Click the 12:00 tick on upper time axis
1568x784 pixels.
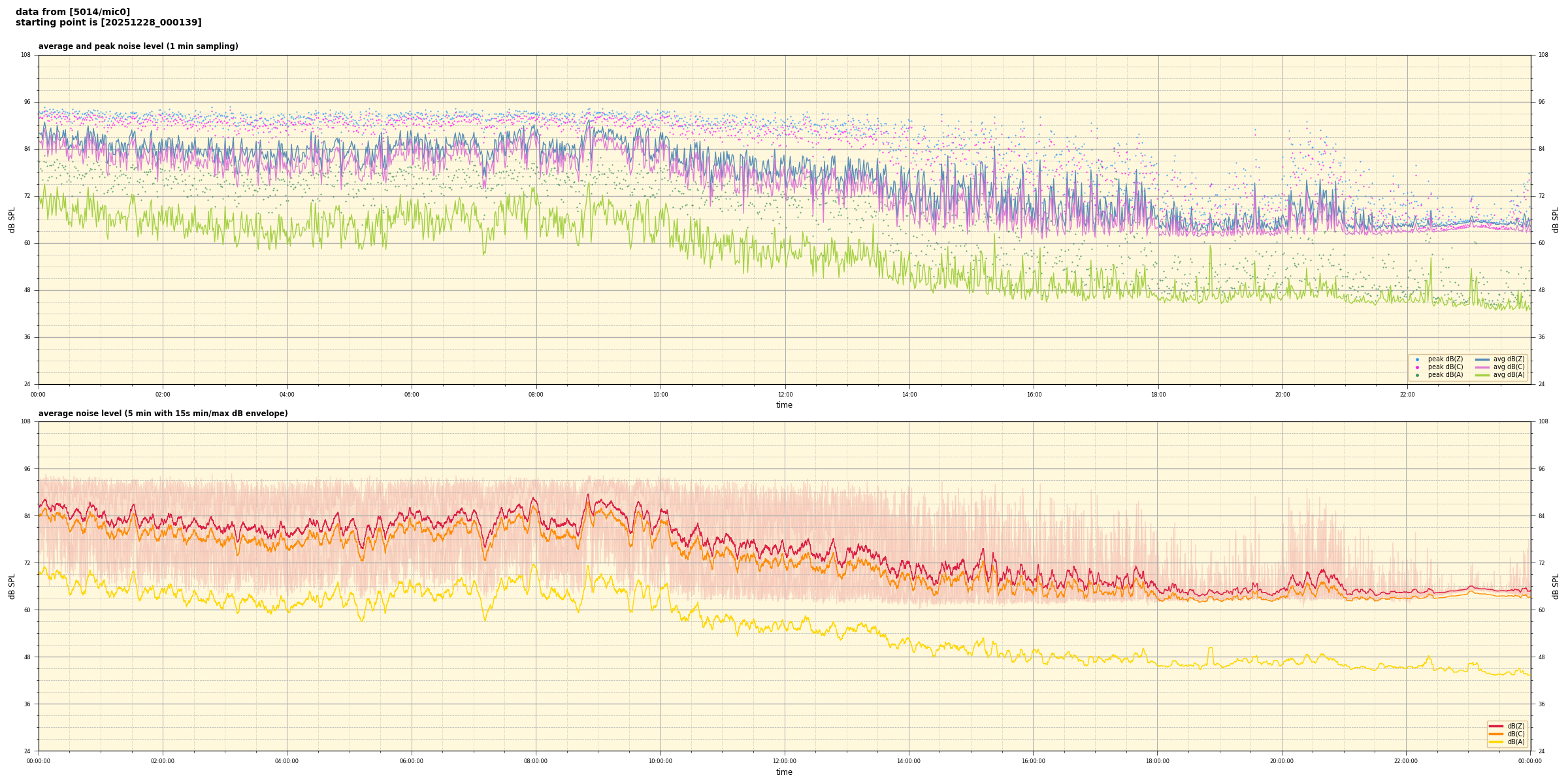point(785,395)
